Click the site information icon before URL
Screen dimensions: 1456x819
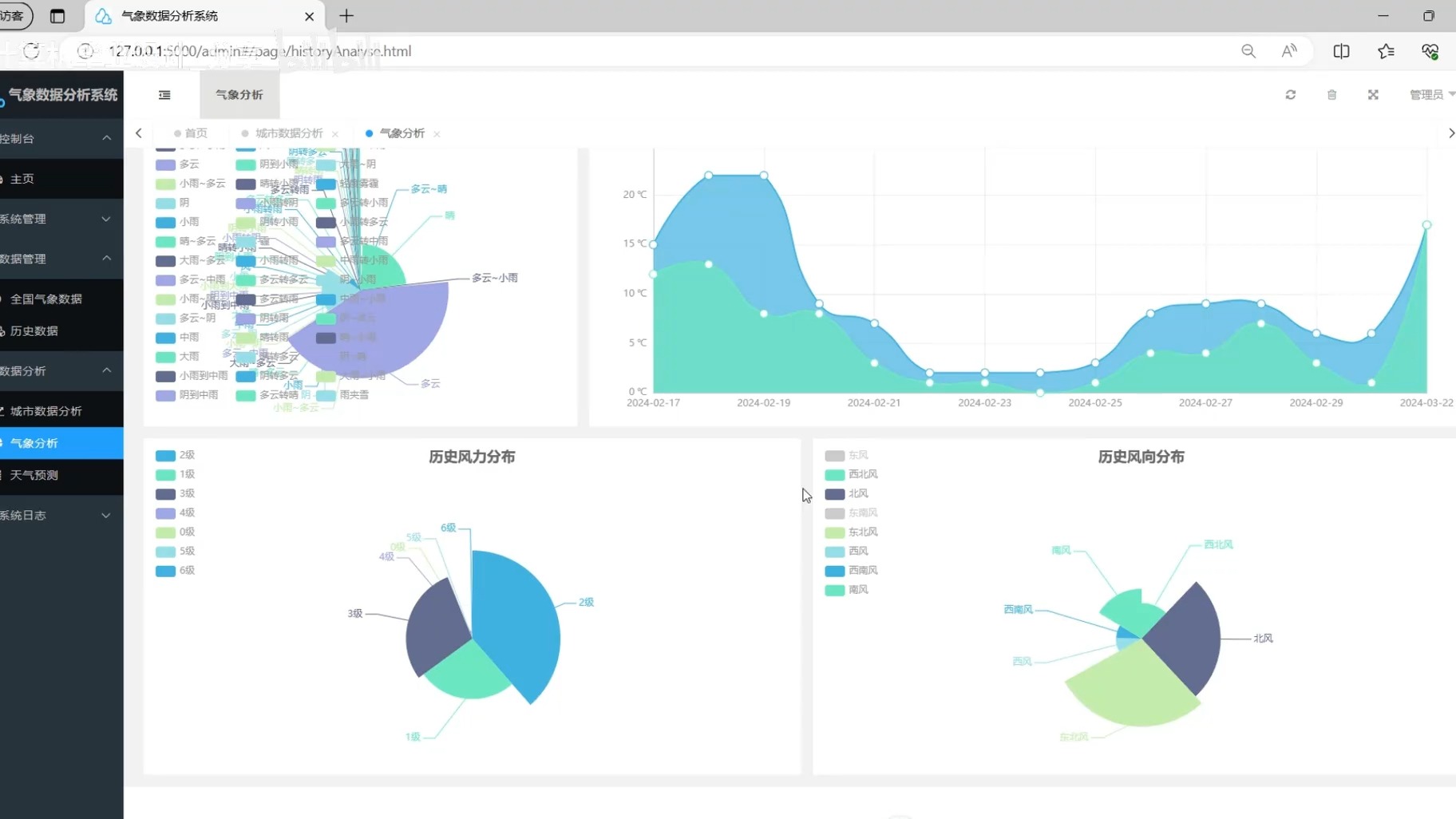point(85,51)
